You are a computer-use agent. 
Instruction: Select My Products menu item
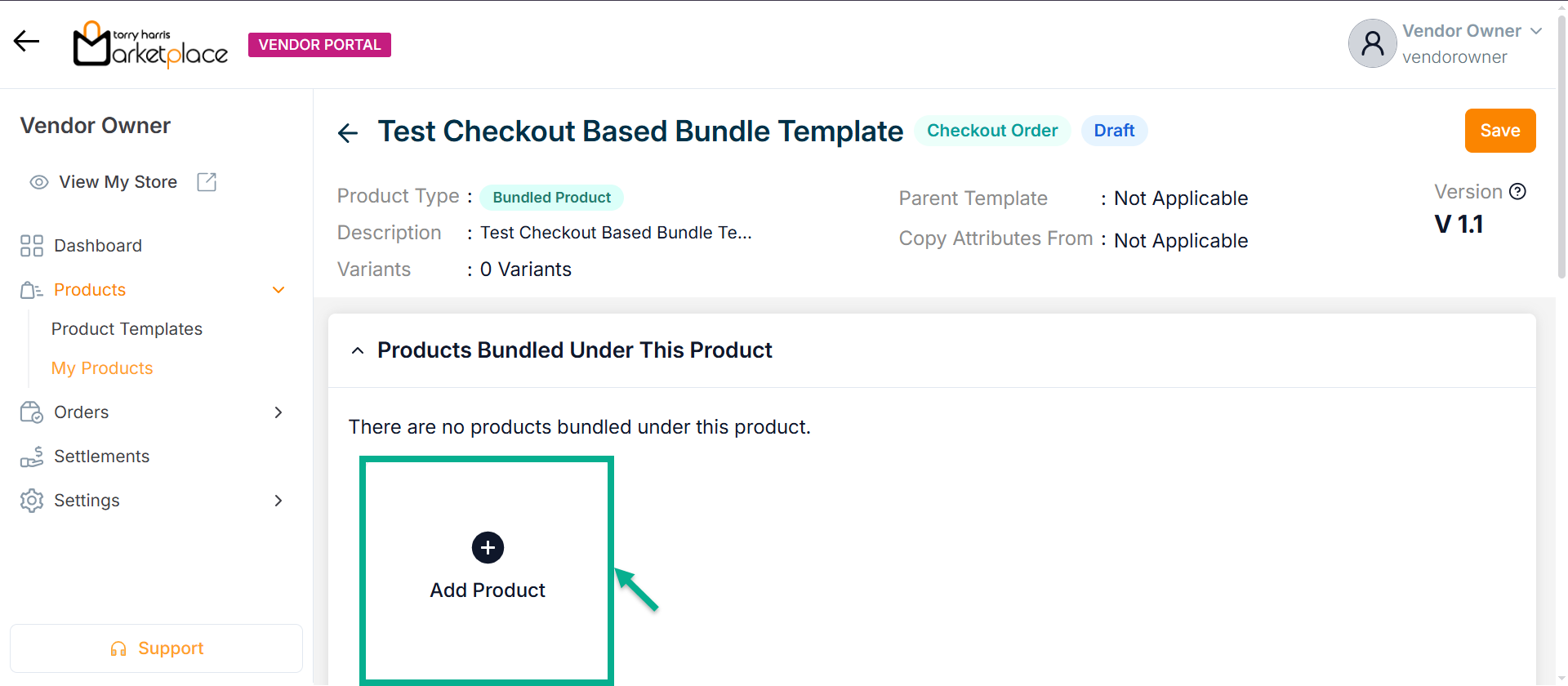point(102,368)
